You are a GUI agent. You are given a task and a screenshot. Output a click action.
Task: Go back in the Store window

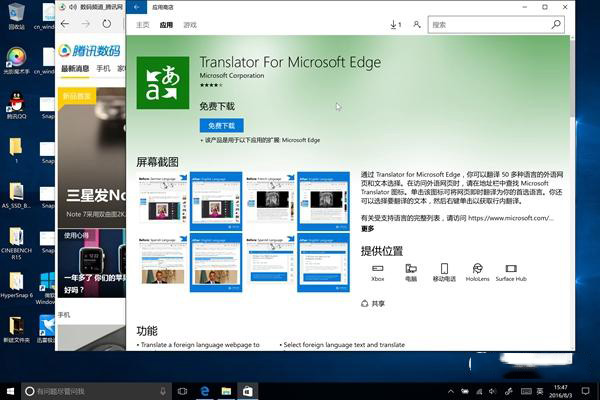tap(136, 7)
